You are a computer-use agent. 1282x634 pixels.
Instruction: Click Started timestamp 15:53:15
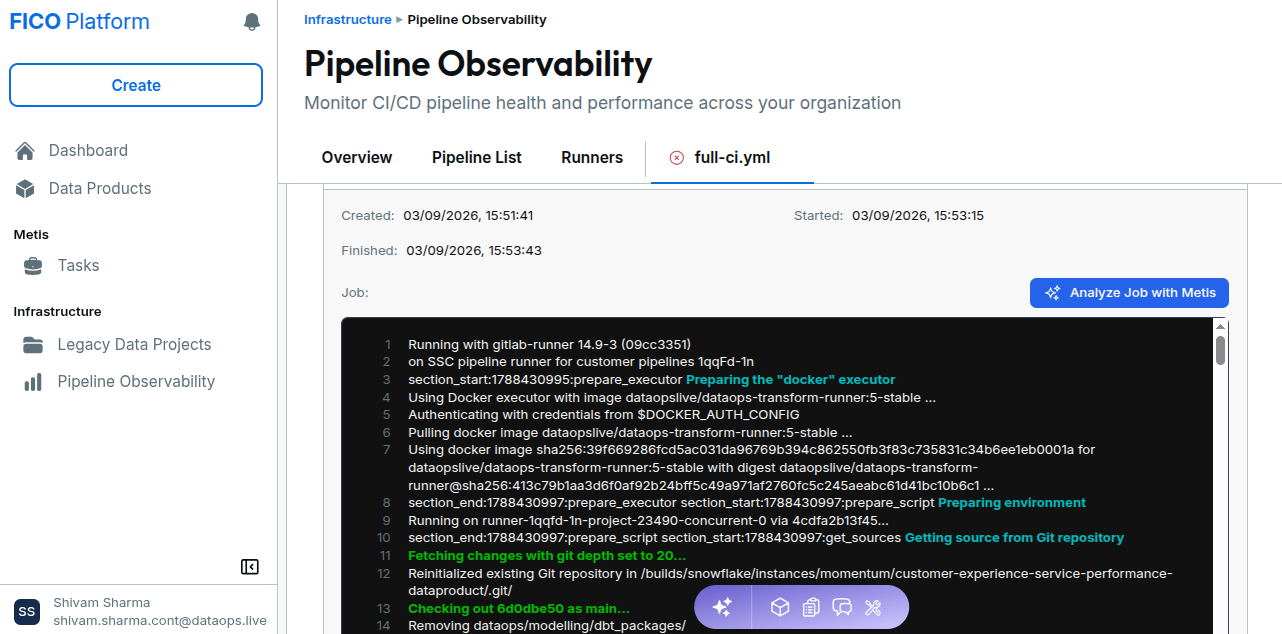[918, 216]
